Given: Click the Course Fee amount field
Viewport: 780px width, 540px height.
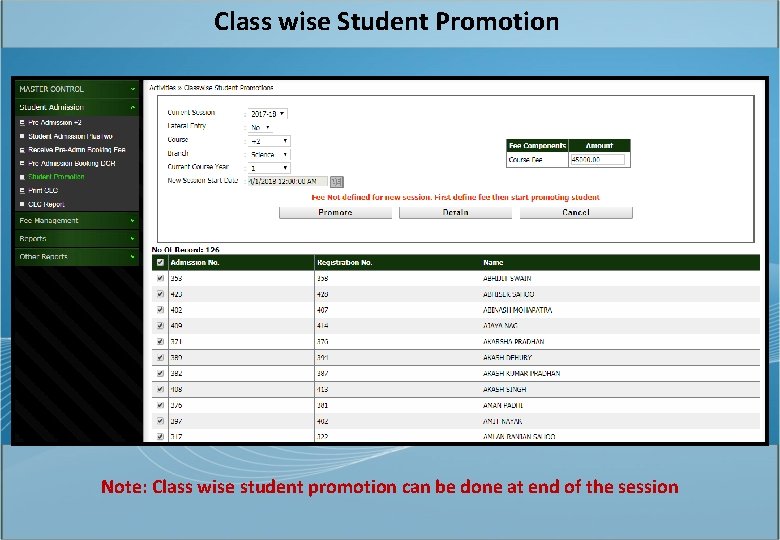Looking at the screenshot, I should [x=597, y=160].
